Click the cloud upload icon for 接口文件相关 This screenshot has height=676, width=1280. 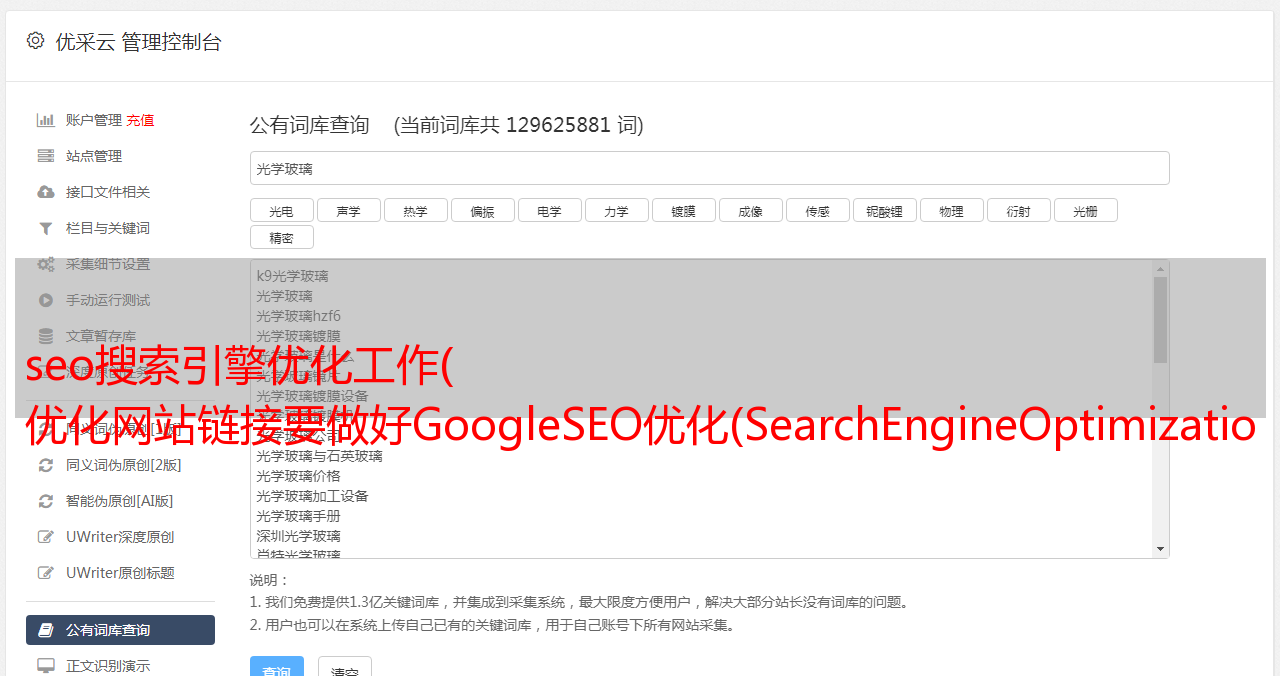[x=46, y=192]
